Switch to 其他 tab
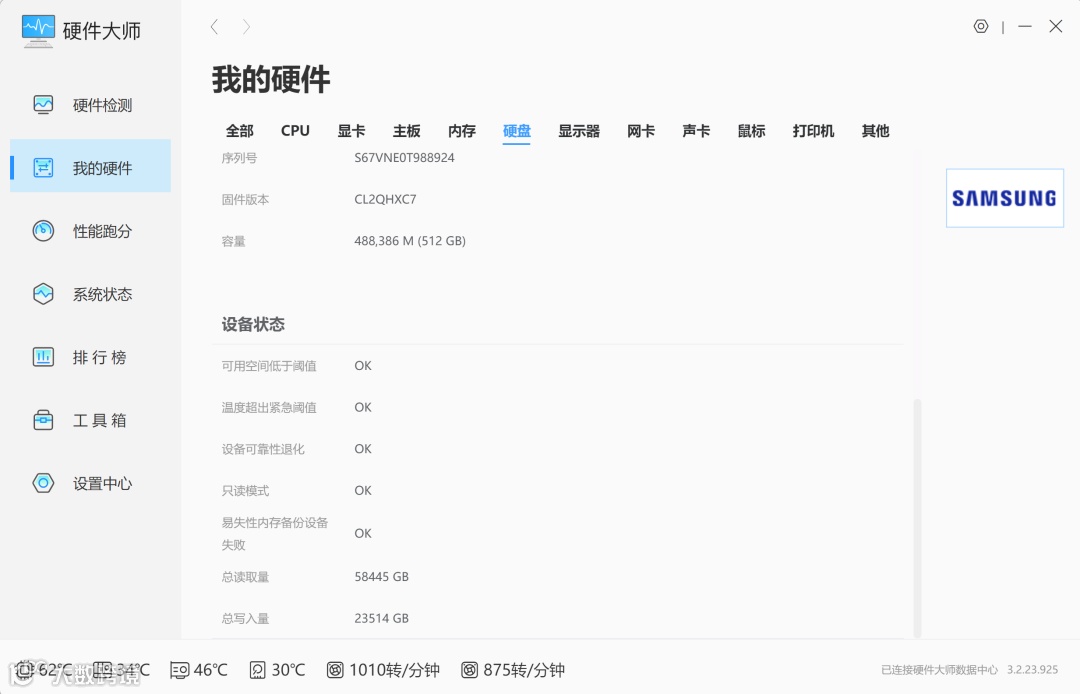1080x694 pixels. point(875,131)
